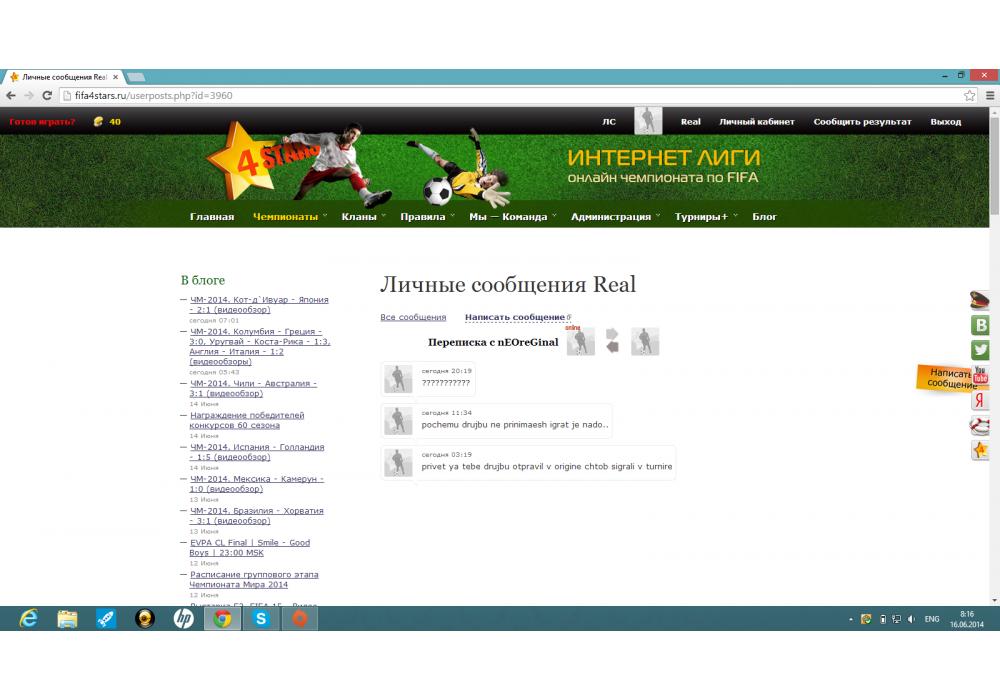Open the Блог menu item
1000x700 pixels.
pyautogui.click(x=764, y=217)
